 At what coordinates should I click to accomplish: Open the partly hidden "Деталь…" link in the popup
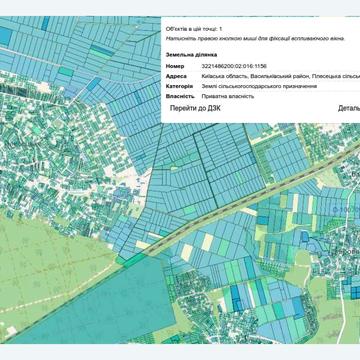349,108
